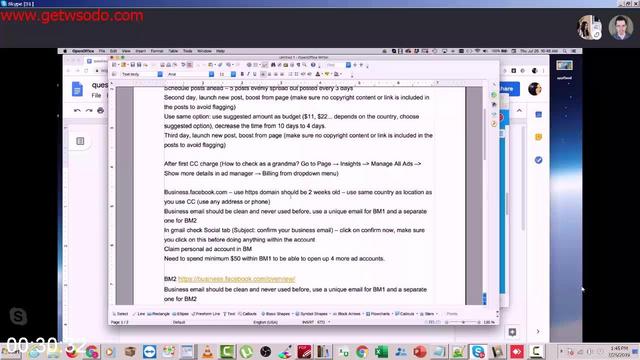
Task: Click the Google Docs print icon
Action: tap(100, 111)
